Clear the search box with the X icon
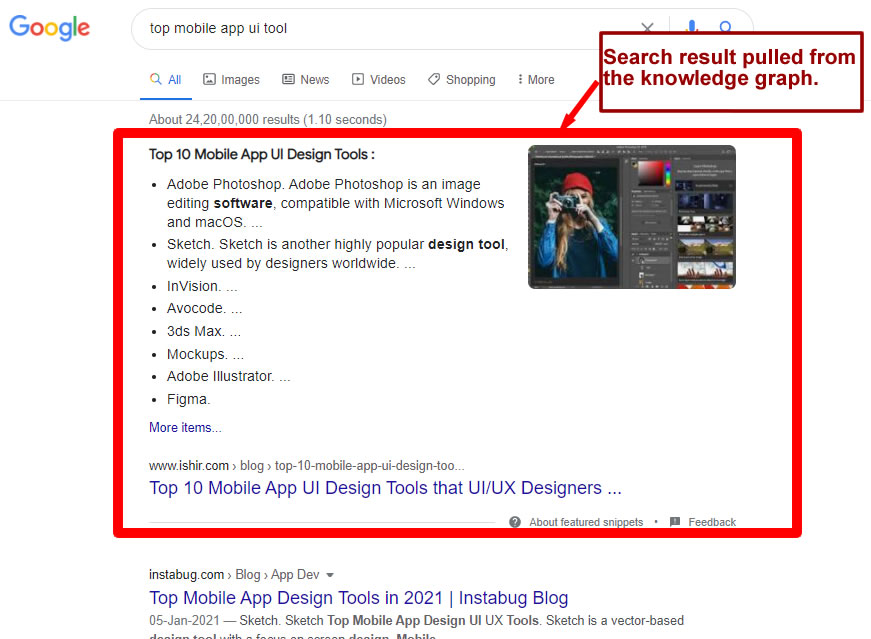Screen dimensions: 871x639 click(x=647, y=27)
